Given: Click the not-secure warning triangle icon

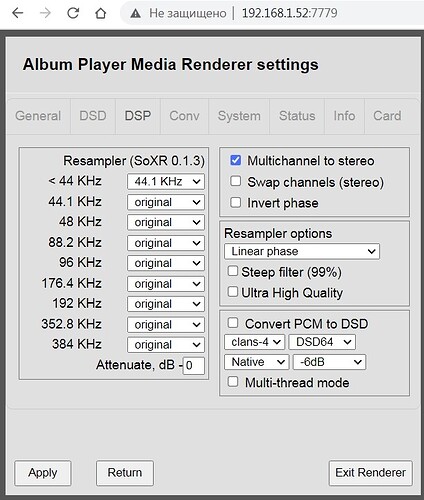Looking at the screenshot, I should (x=135, y=13).
